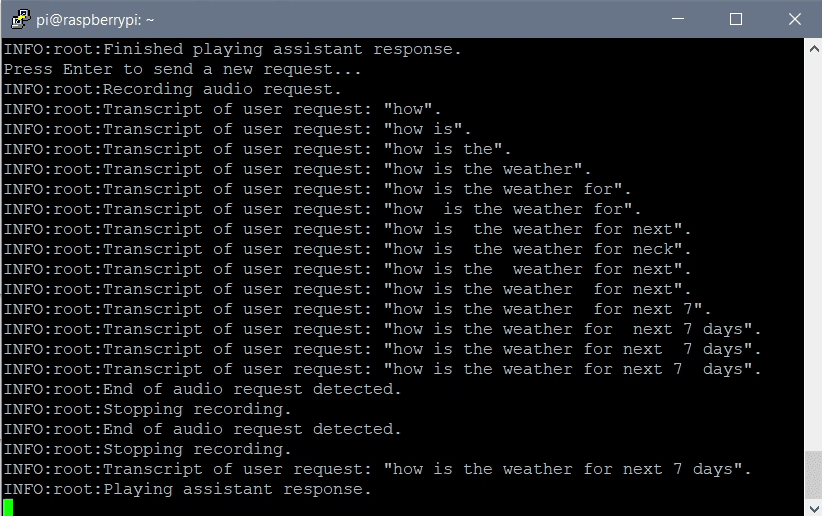Click the empty scrollbar track above thumb
This screenshot has height=516, width=822.
coord(812,250)
